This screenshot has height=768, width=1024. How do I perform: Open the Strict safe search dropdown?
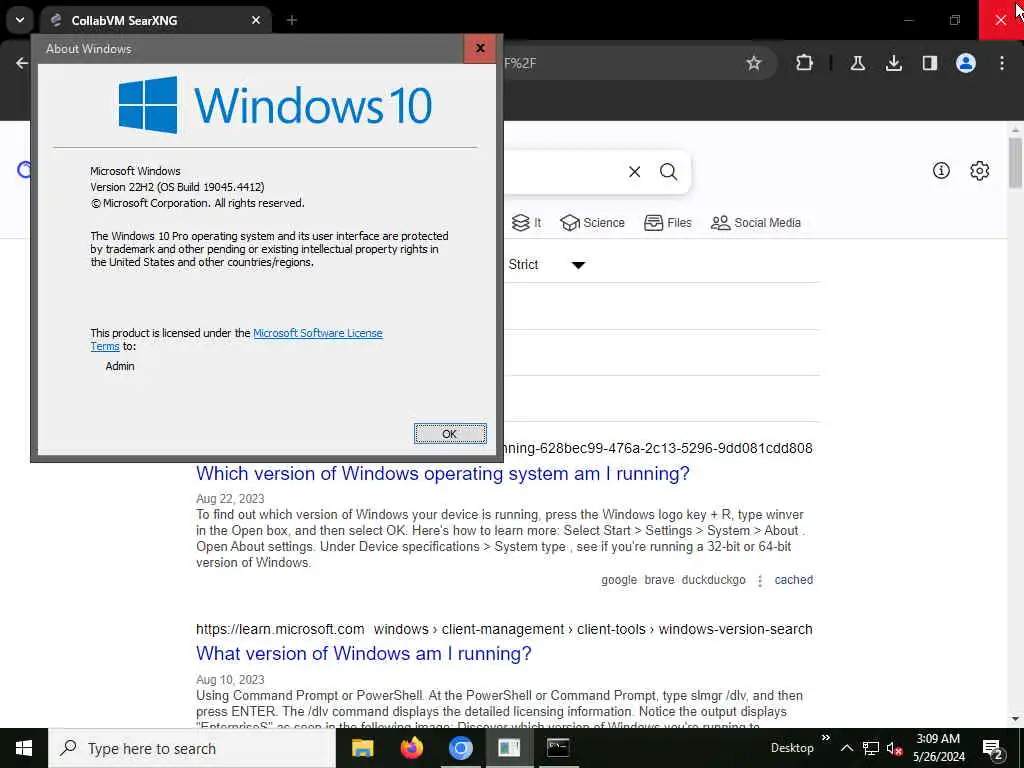pos(547,264)
